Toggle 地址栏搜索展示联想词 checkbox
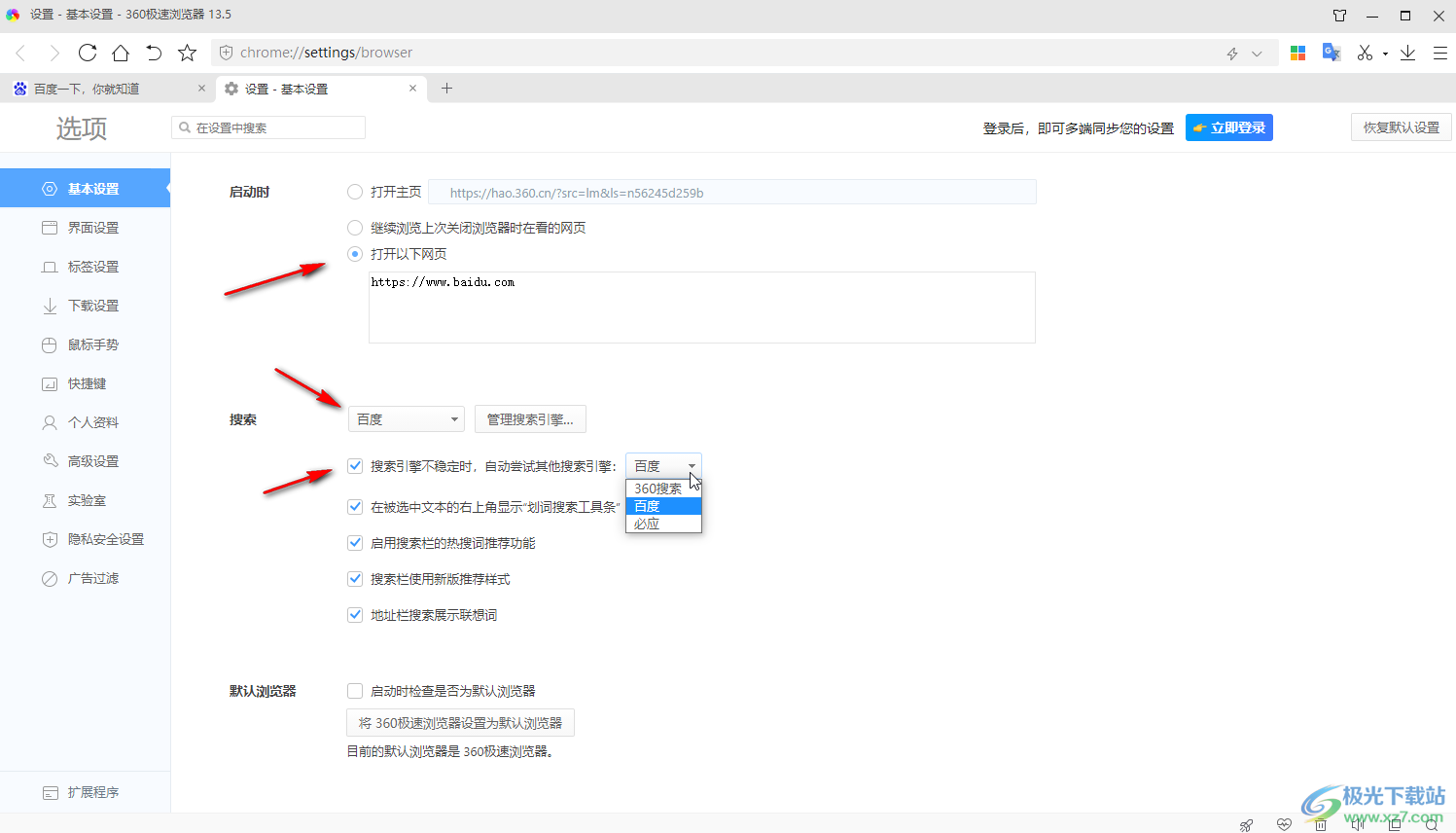 pyautogui.click(x=355, y=615)
